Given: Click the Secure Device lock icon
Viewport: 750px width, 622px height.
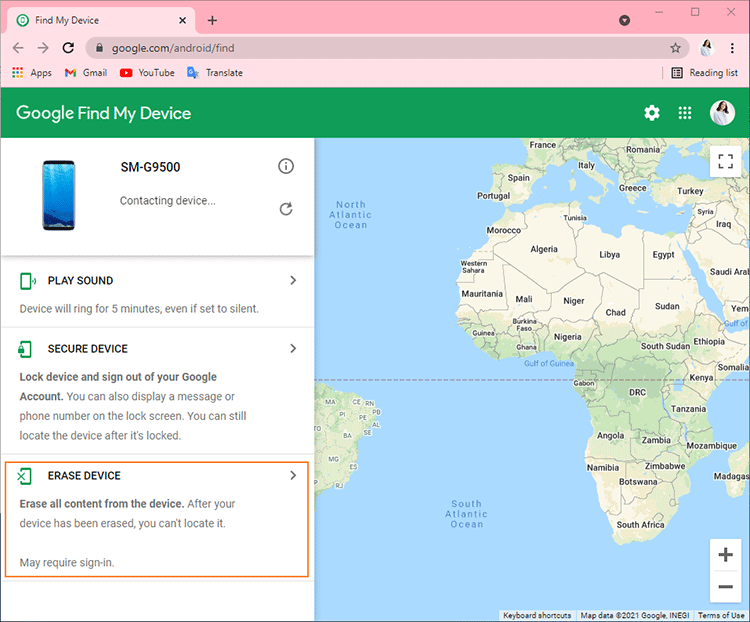Looking at the screenshot, I should coord(25,349).
